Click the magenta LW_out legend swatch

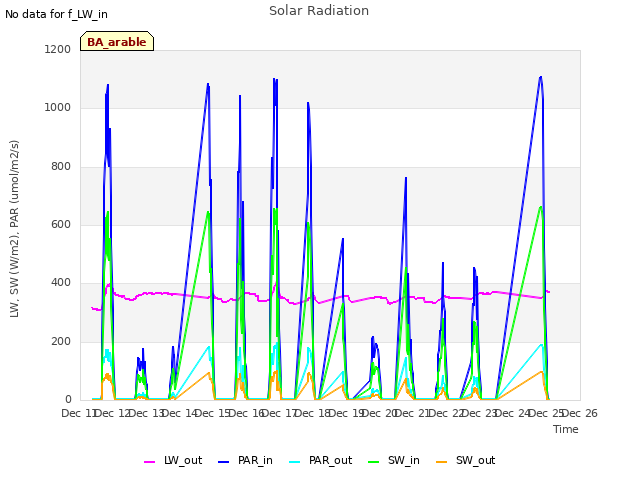pos(149,462)
